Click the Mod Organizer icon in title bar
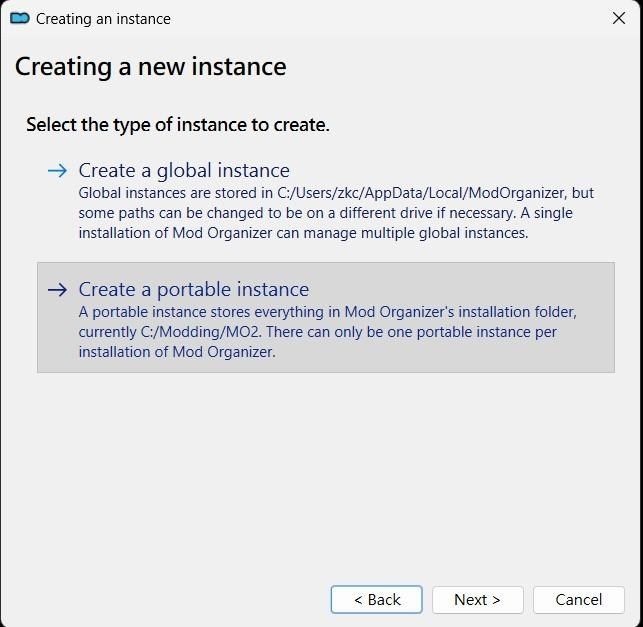The image size is (643, 627). [19, 18]
